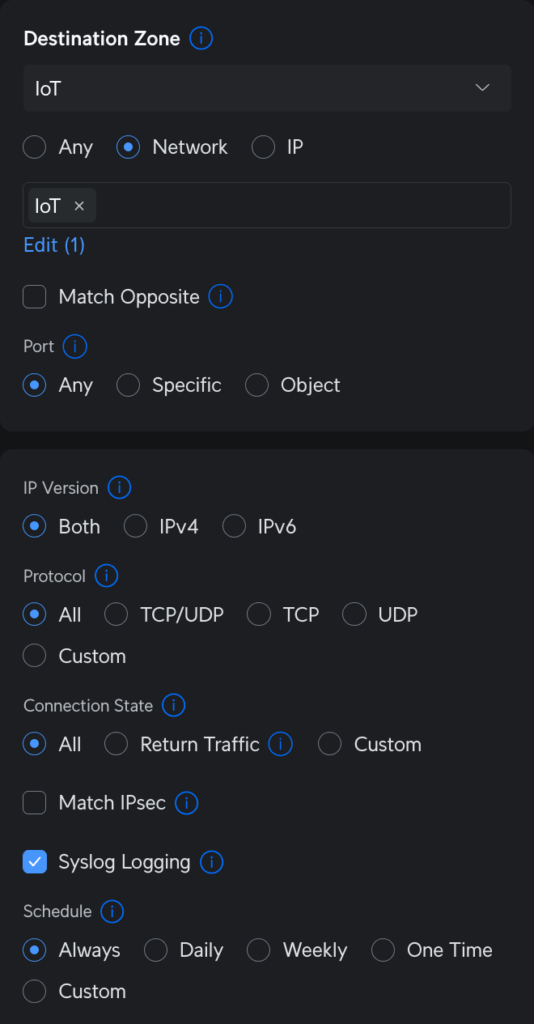534x1024 pixels.
Task: Show the Syslog Logging info icon
Action: click(x=212, y=862)
